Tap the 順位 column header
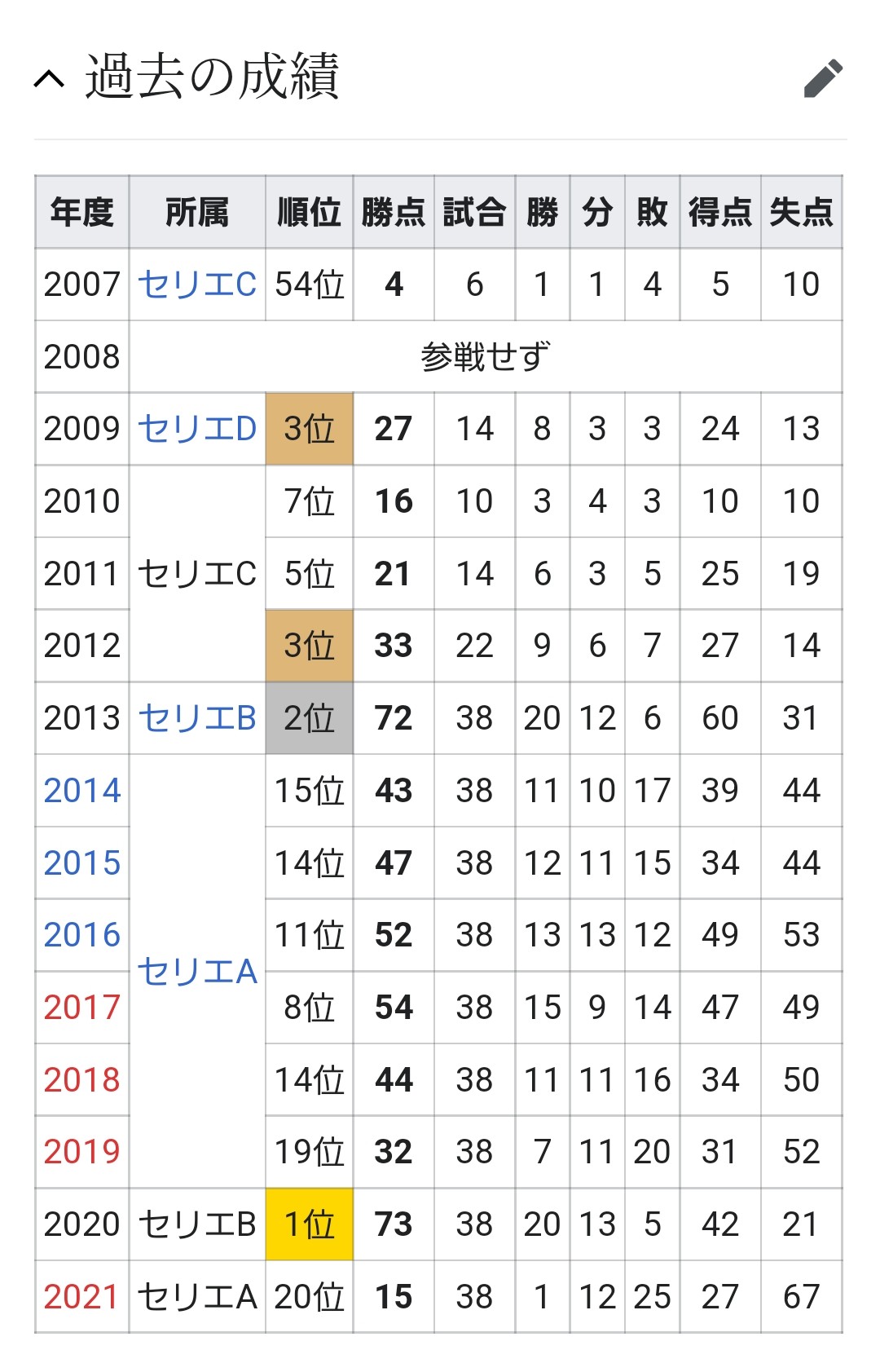The width and height of the screenshot is (880, 1372). click(x=310, y=212)
